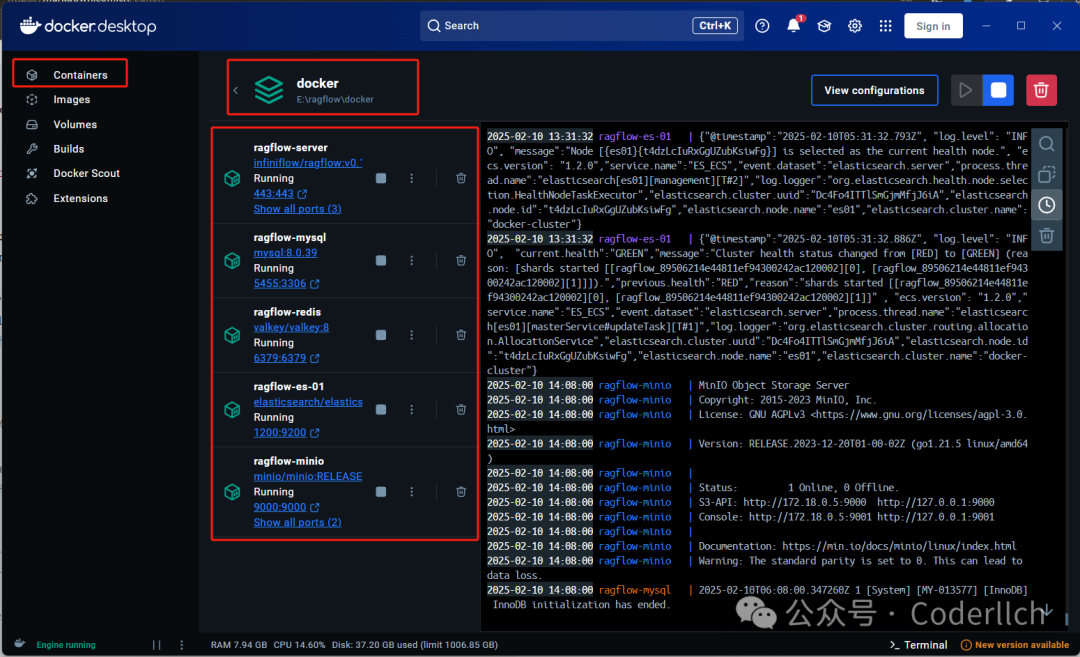Screen dimensions: 1080x657
Task: Open the minio/minio:RELEASE image link
Action: pyautogui.click(x=307, y=477)
